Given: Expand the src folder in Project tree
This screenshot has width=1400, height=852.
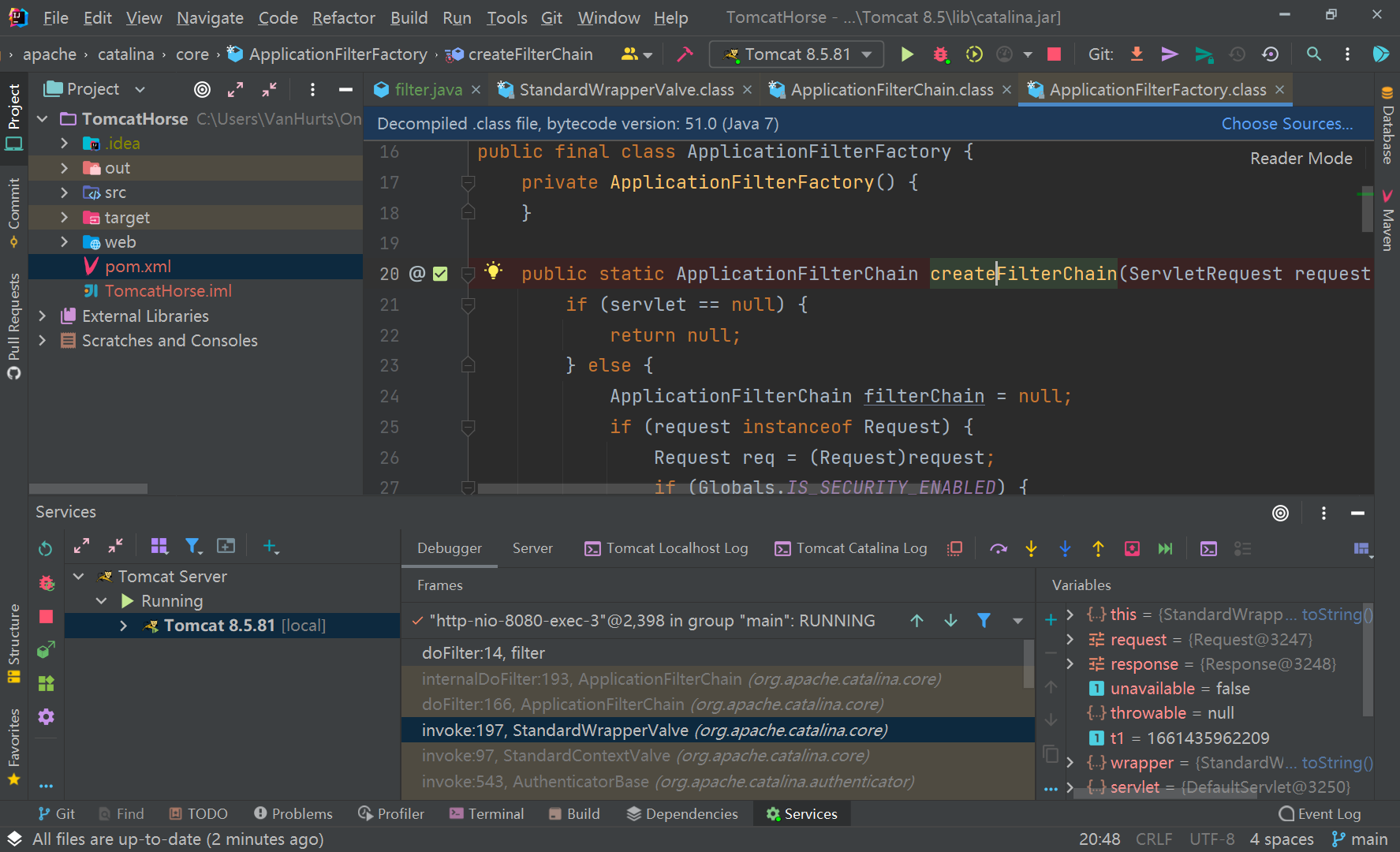Looking at the screenshot, I should coord(65,193).
